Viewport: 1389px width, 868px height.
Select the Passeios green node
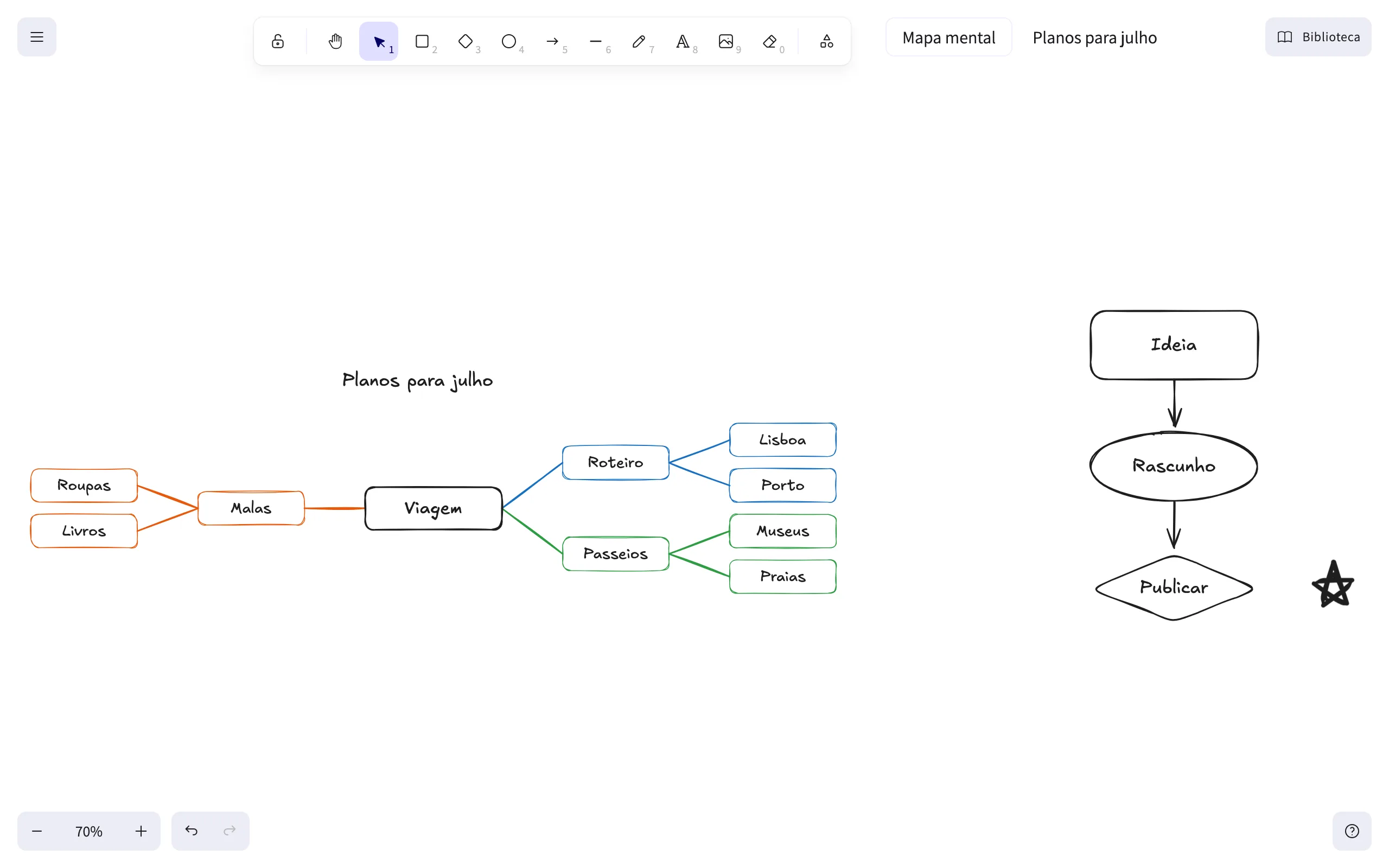(x=615, y=554)
